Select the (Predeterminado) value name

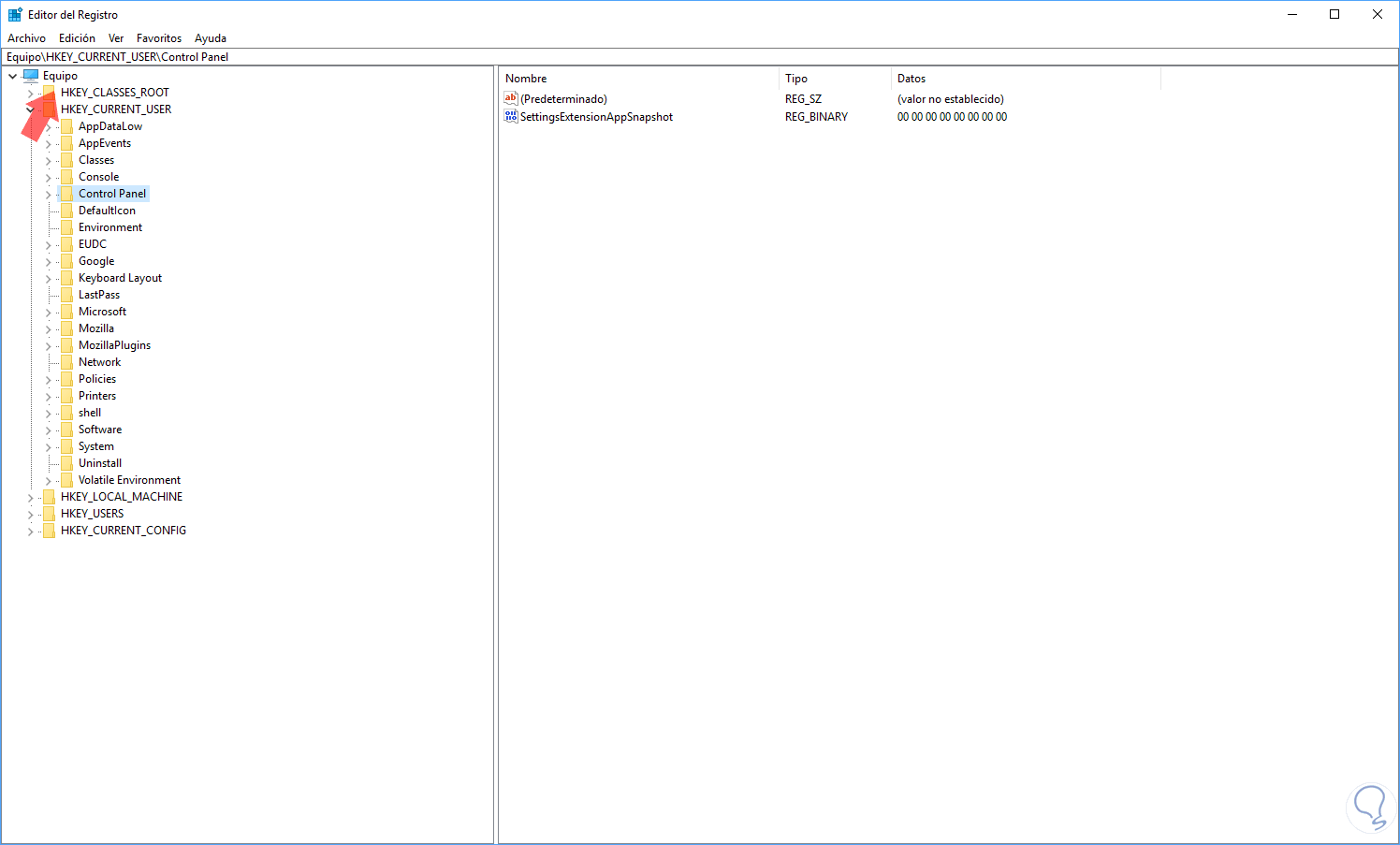coord(563,99)
